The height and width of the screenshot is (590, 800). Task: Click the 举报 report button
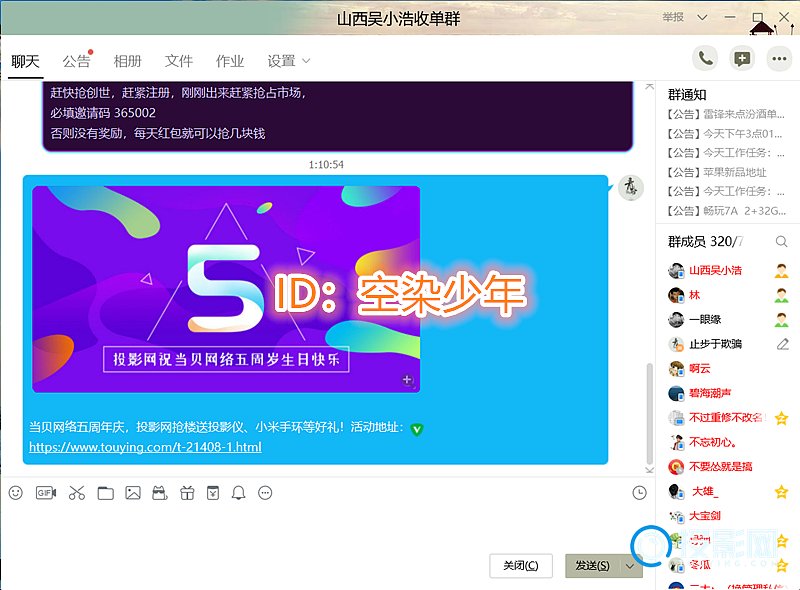click(673, 17)
